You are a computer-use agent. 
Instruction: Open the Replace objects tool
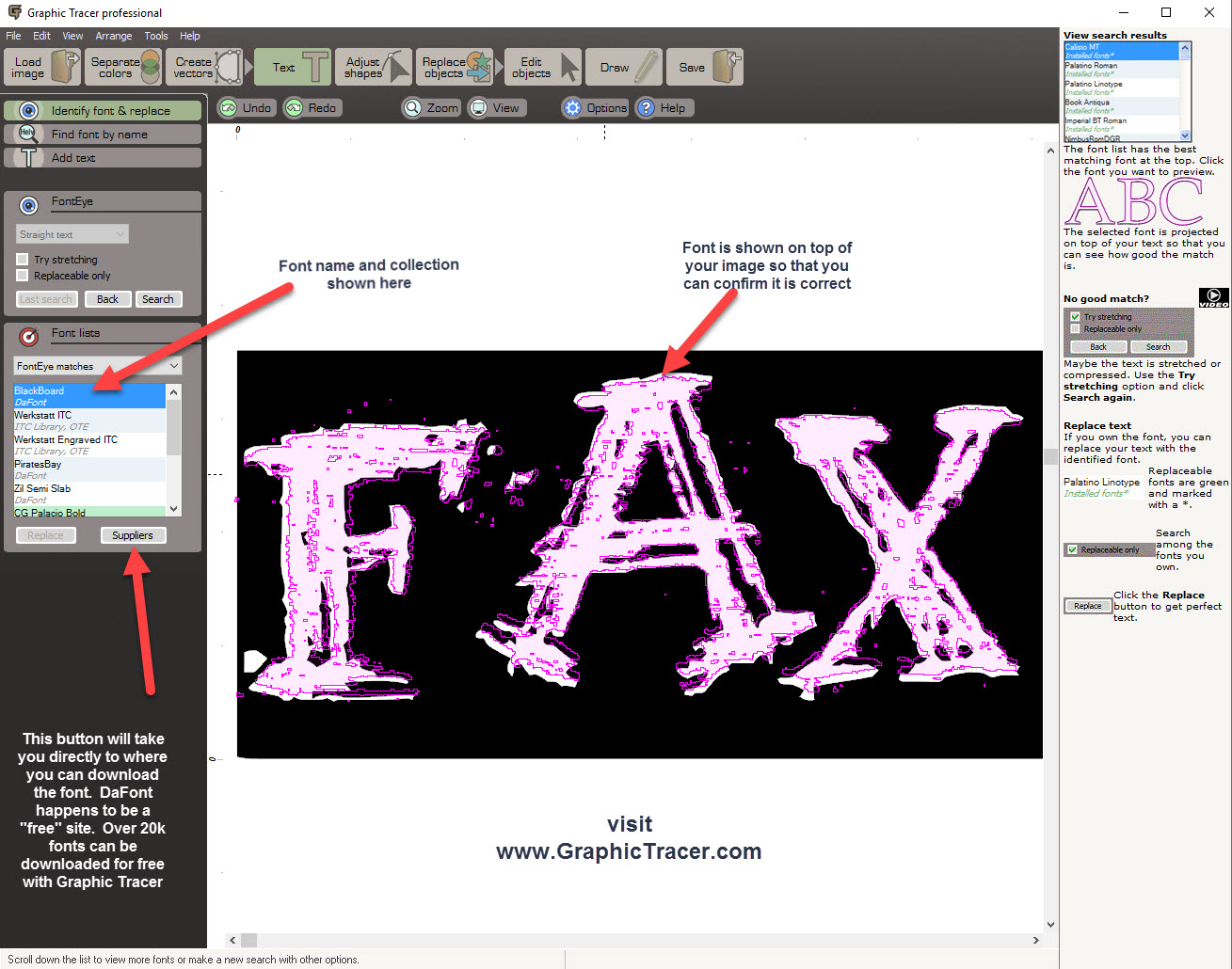[x=456, y=68]
